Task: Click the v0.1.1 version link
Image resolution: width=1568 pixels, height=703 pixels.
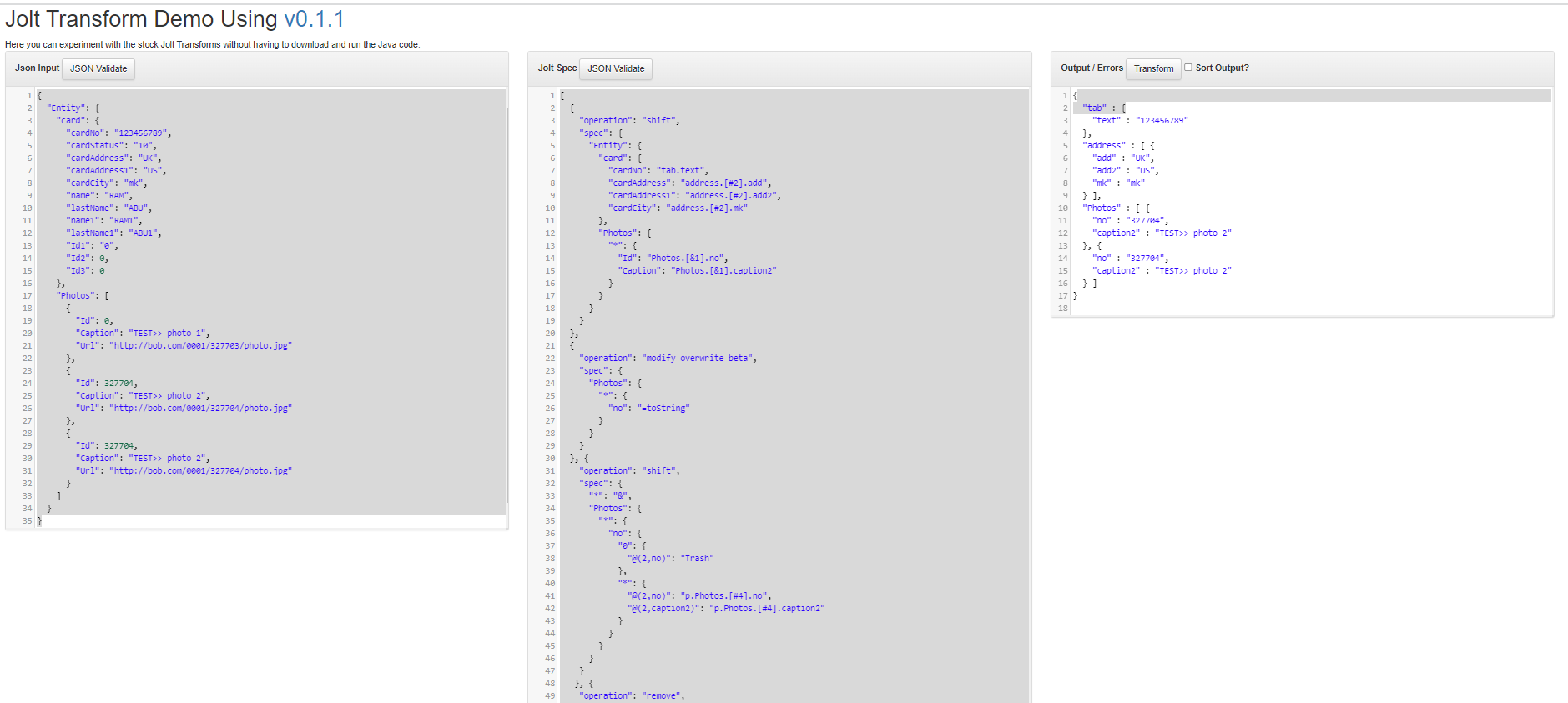Action: [314, 18]
